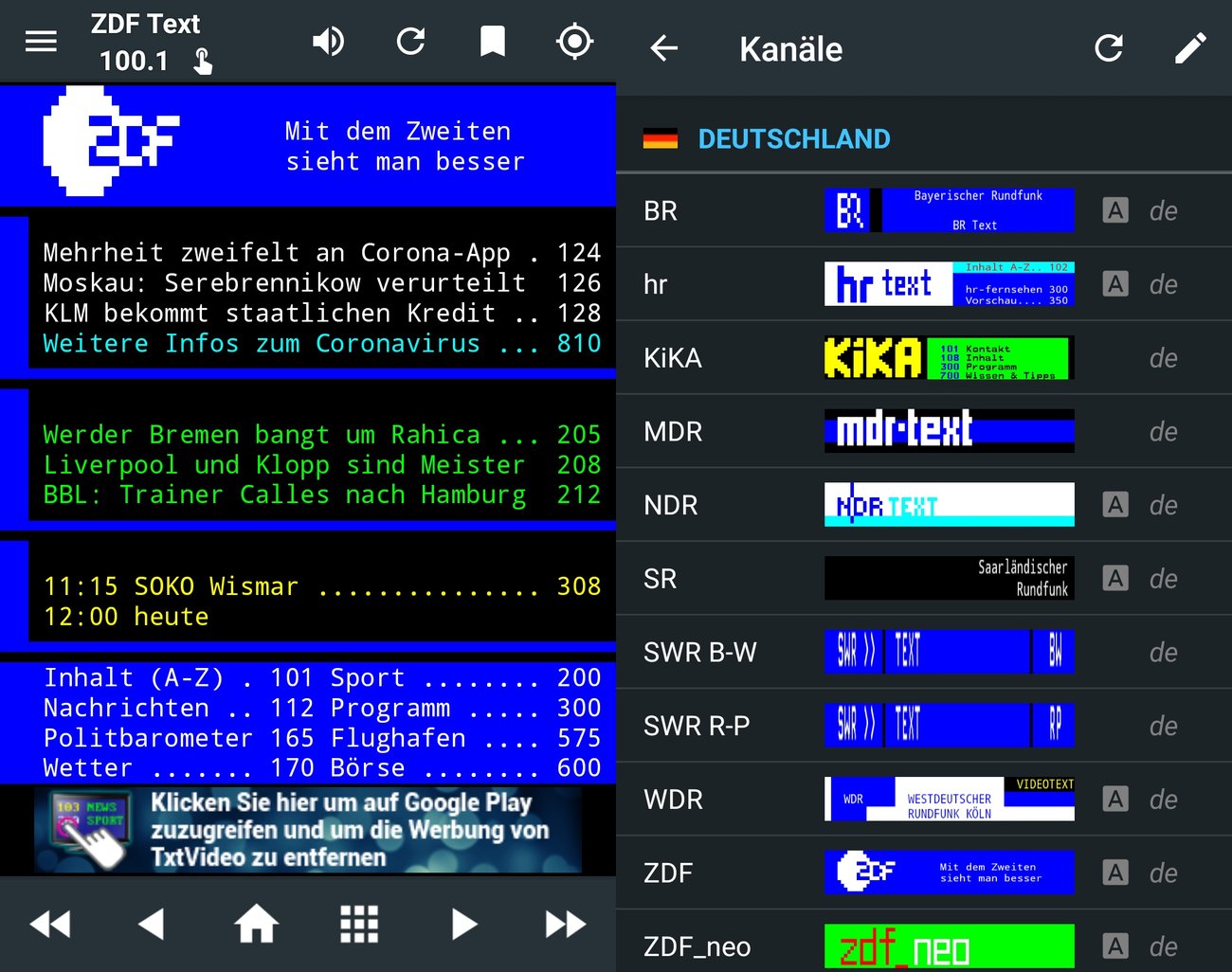Image resolution: width=1232 pixels, height=972 pixels.
Task: Open the page grid overview
Action: 359,924
